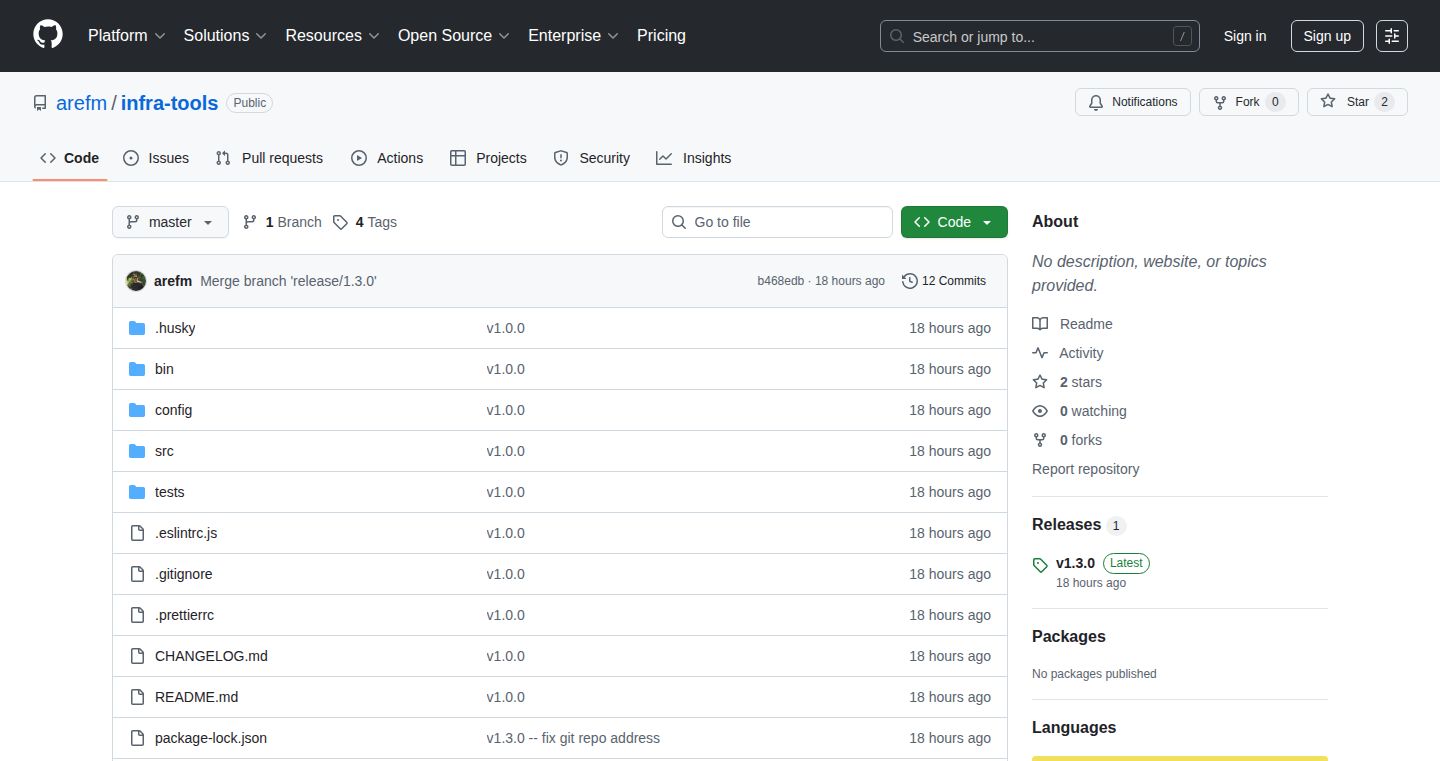Click the fork icon beside 0 forks
Image resolution: width=1440 pixels, height=761 pixels.
click(x=1040, y=440)
